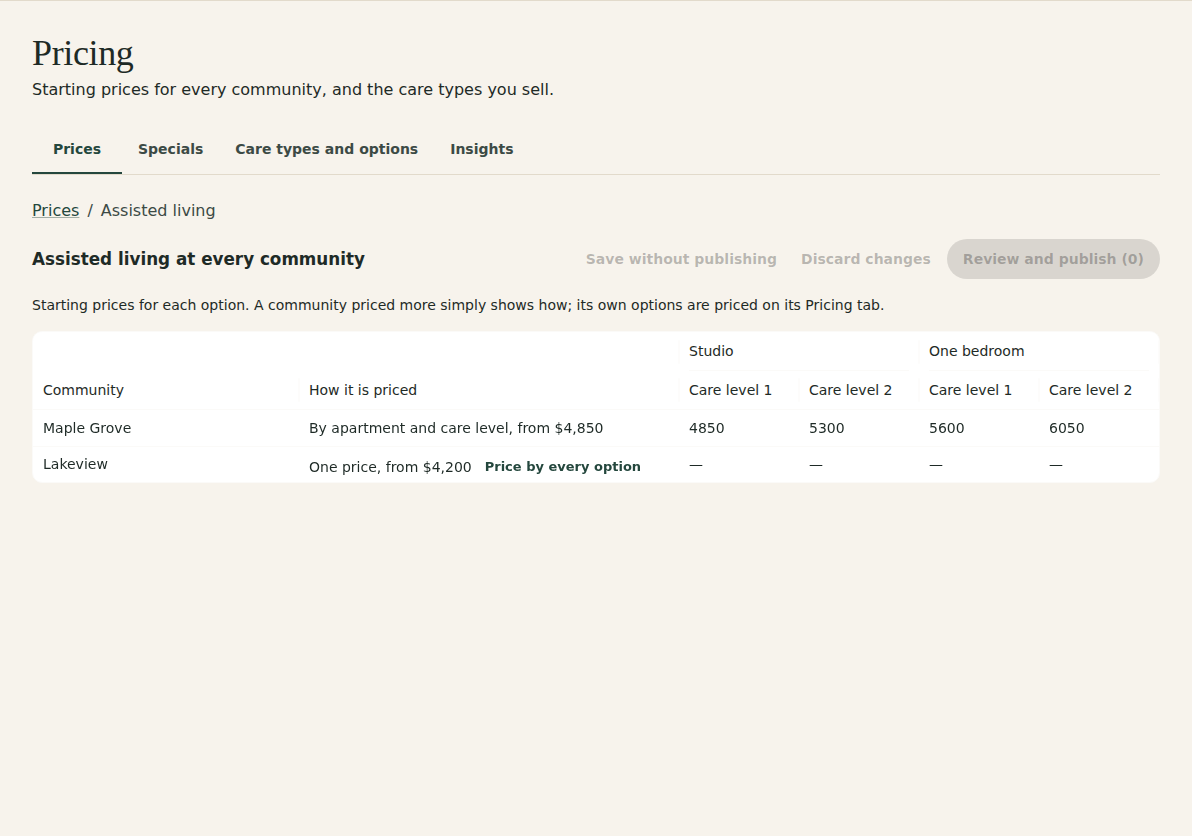Image resolution: width=1192 pixels, height=836 pixels.
Task: Click Care level 1 header under Studio
Action: (730, 390)
